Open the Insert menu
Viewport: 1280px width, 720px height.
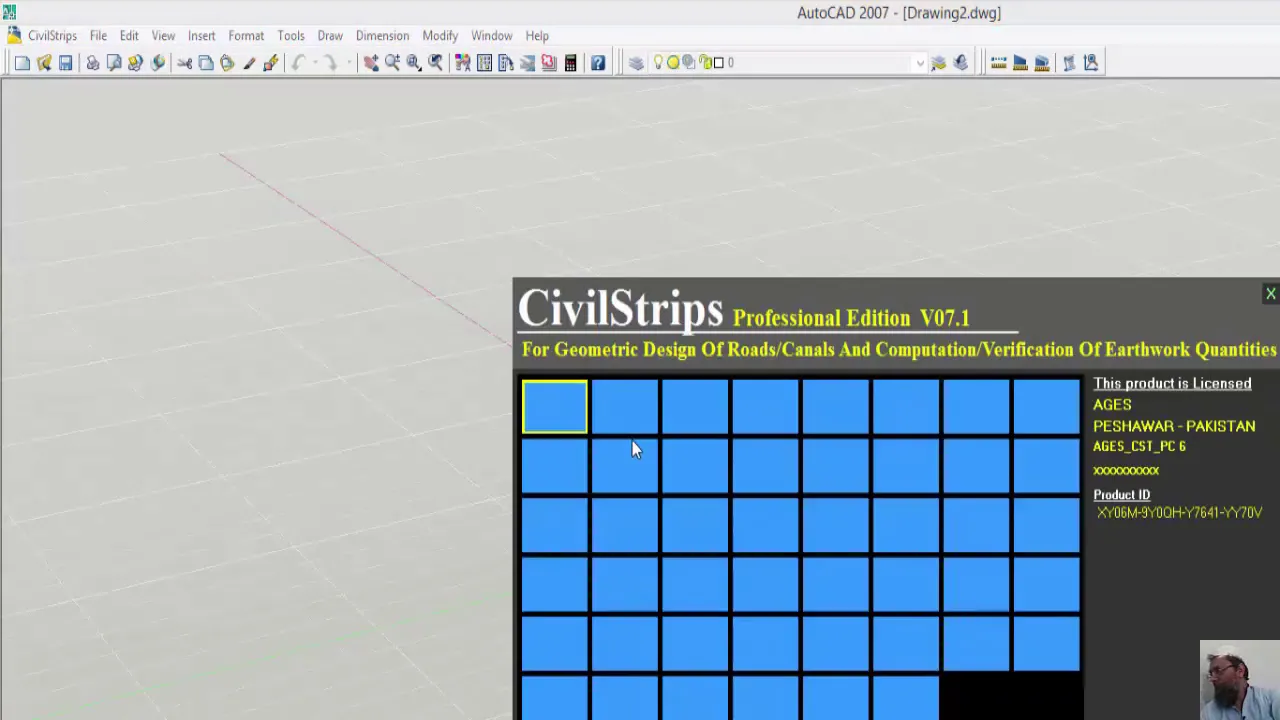[x=201, y=36]
